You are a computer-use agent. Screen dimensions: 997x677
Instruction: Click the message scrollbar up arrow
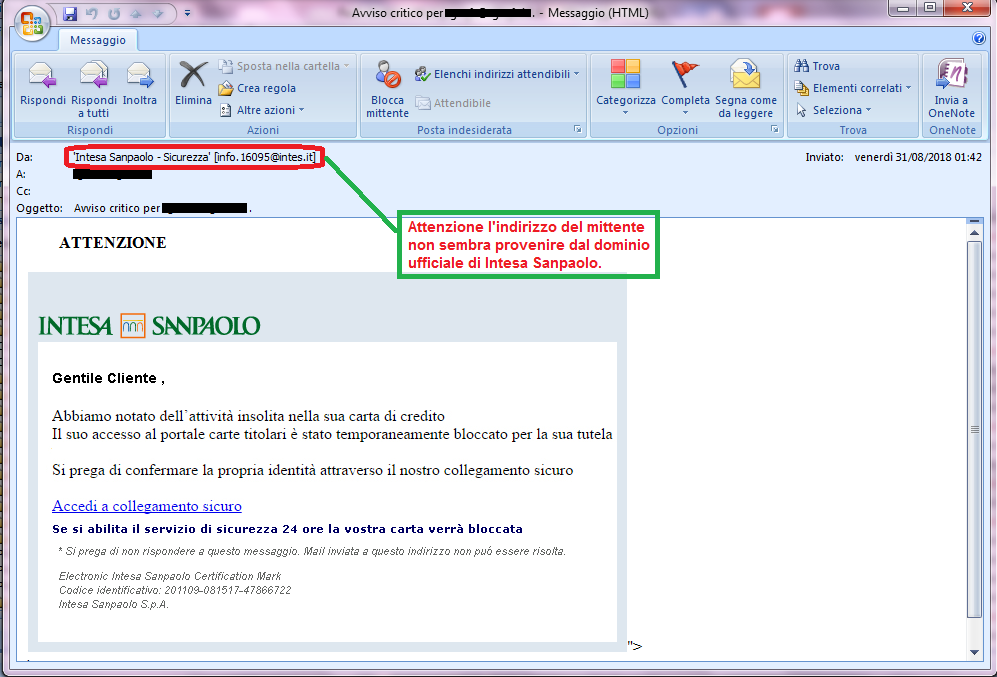pyautogui.click(x=974, y=233)
